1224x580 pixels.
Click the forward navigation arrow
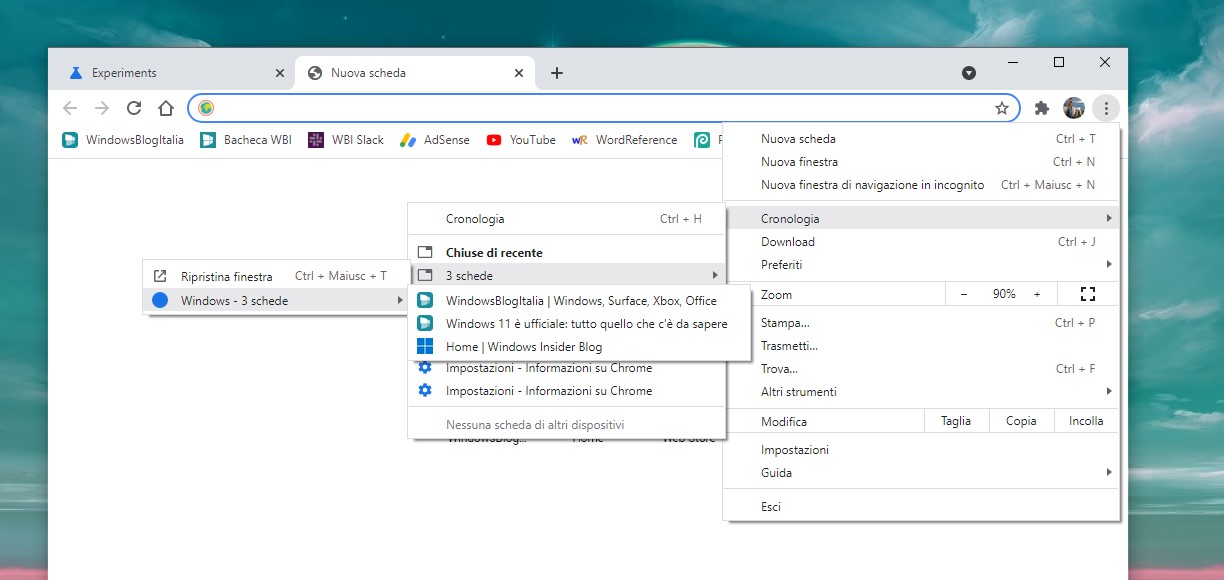[x=102, y=108]
